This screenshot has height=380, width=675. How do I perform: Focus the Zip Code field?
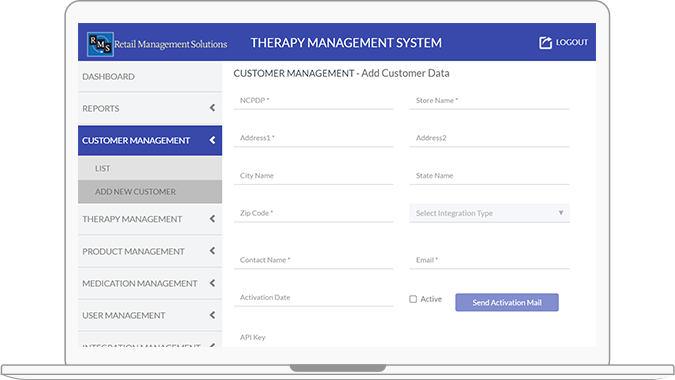tap(313, 213)
